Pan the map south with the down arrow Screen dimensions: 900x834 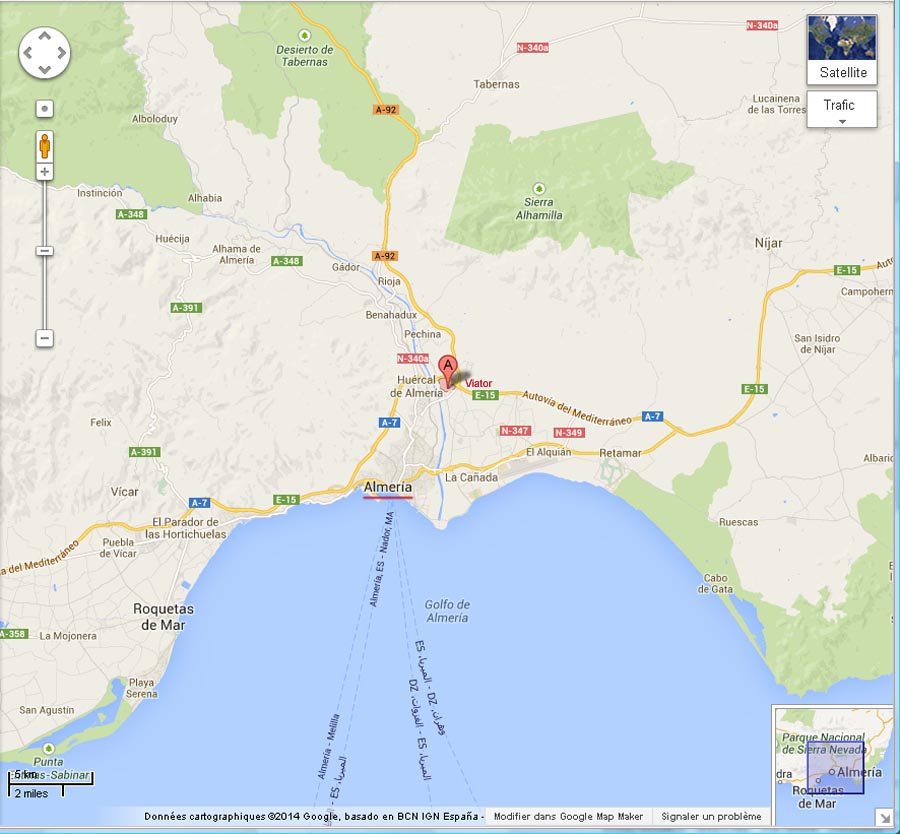point(44,69)
